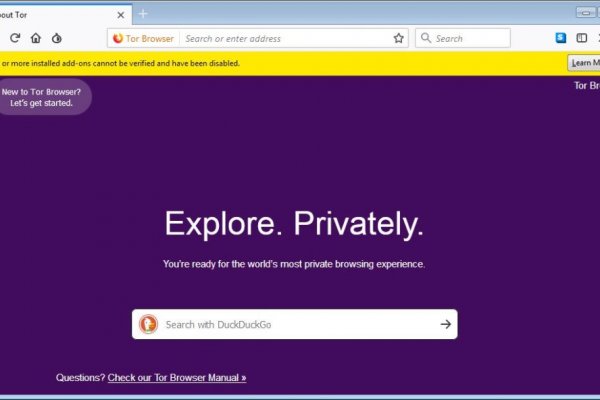Click the DuckDuckGo logo icon
Viewport: 600px width, 400px height.
148,324
